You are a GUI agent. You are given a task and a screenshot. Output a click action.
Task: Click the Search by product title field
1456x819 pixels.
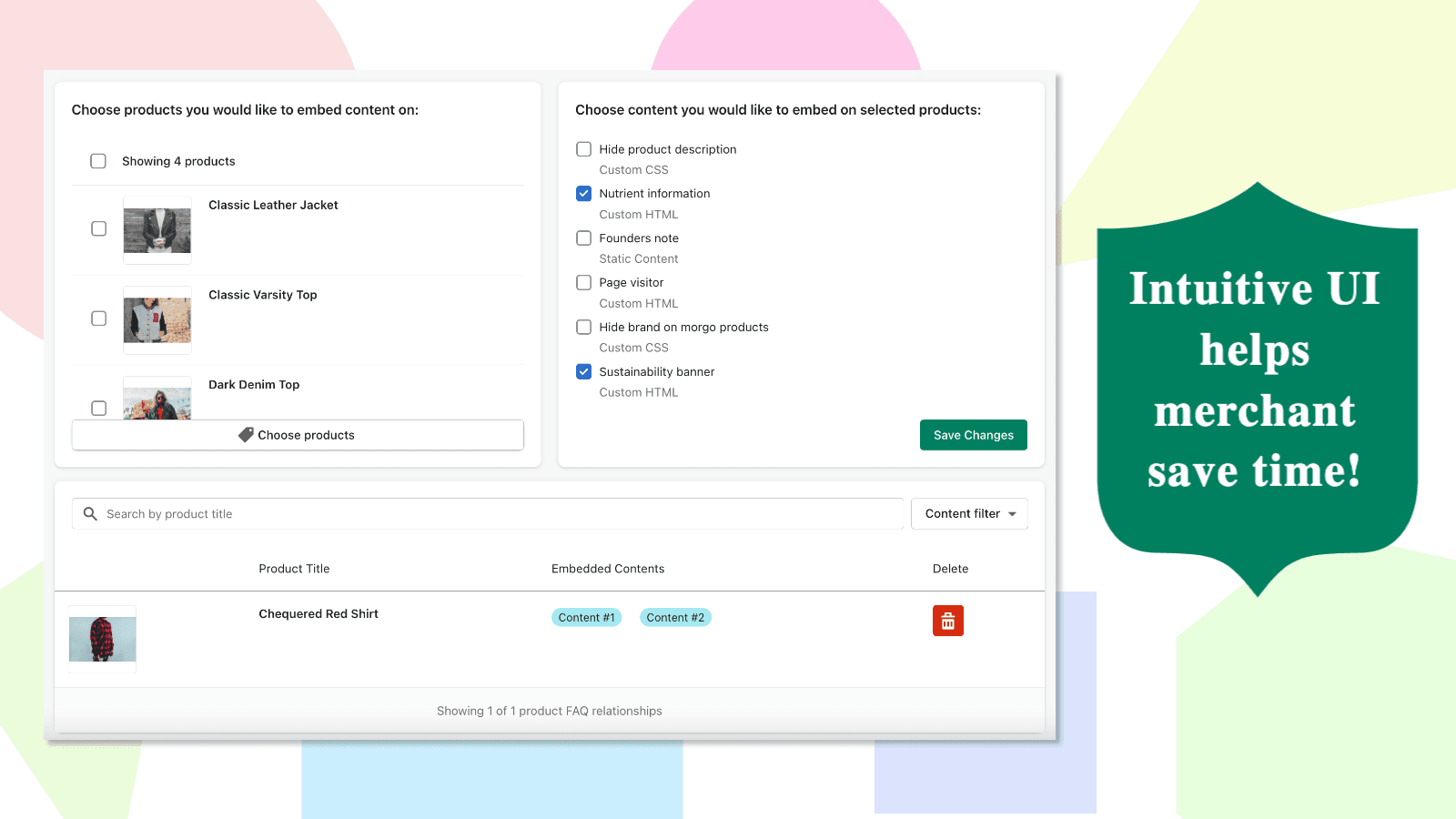tap(364, 513)
